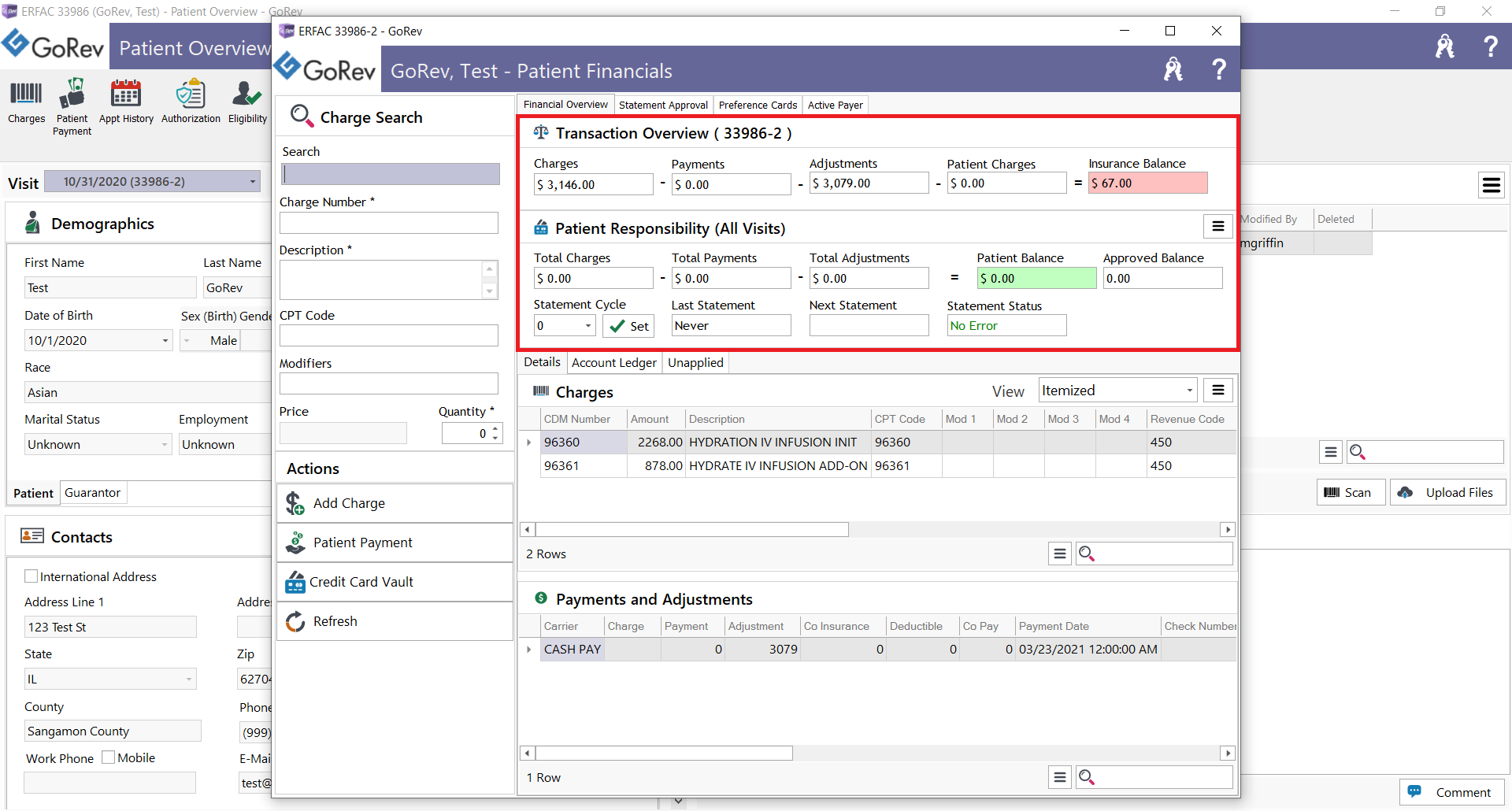The width and height of the screenshot is (1512, 811).
Task: Open the Marital Status Unknown dropdown
Action: (165, 445)
